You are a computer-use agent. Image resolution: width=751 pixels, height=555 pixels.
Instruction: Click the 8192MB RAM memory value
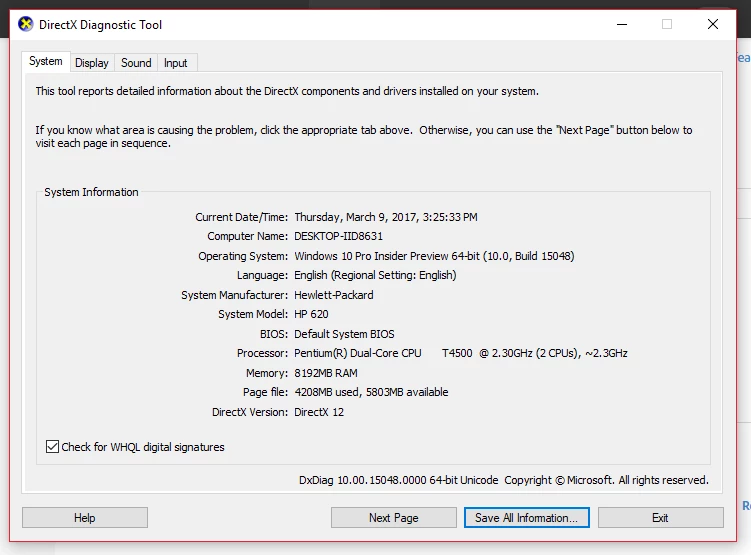point(326,373)
